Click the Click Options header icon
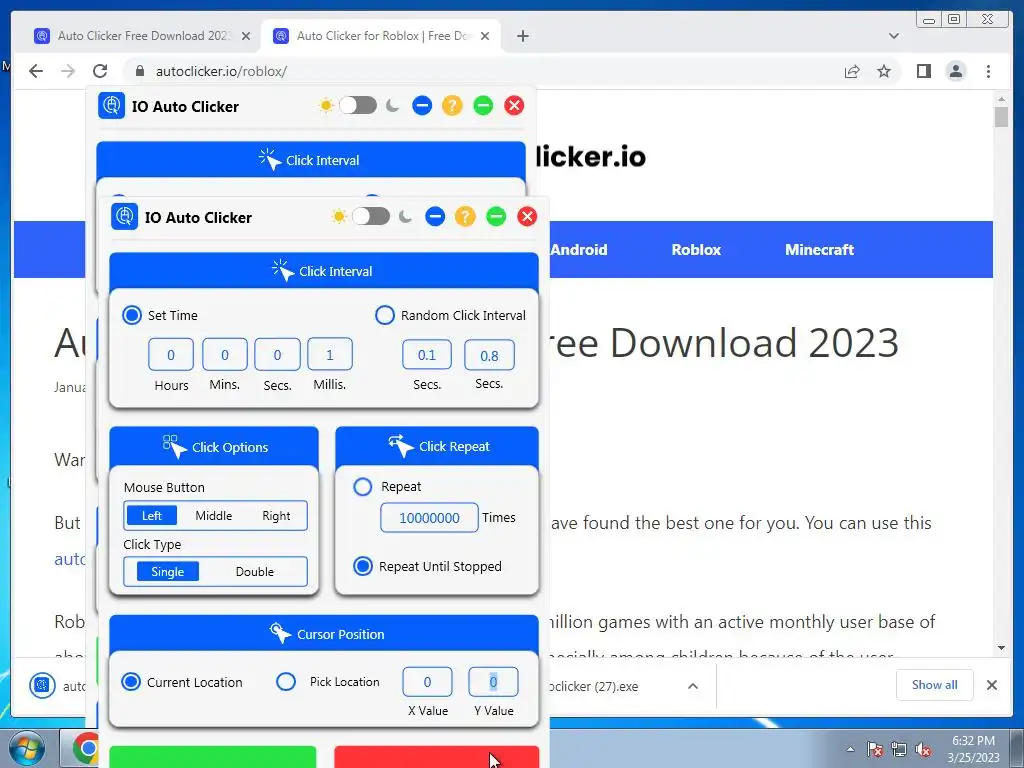 pos(174,447)
